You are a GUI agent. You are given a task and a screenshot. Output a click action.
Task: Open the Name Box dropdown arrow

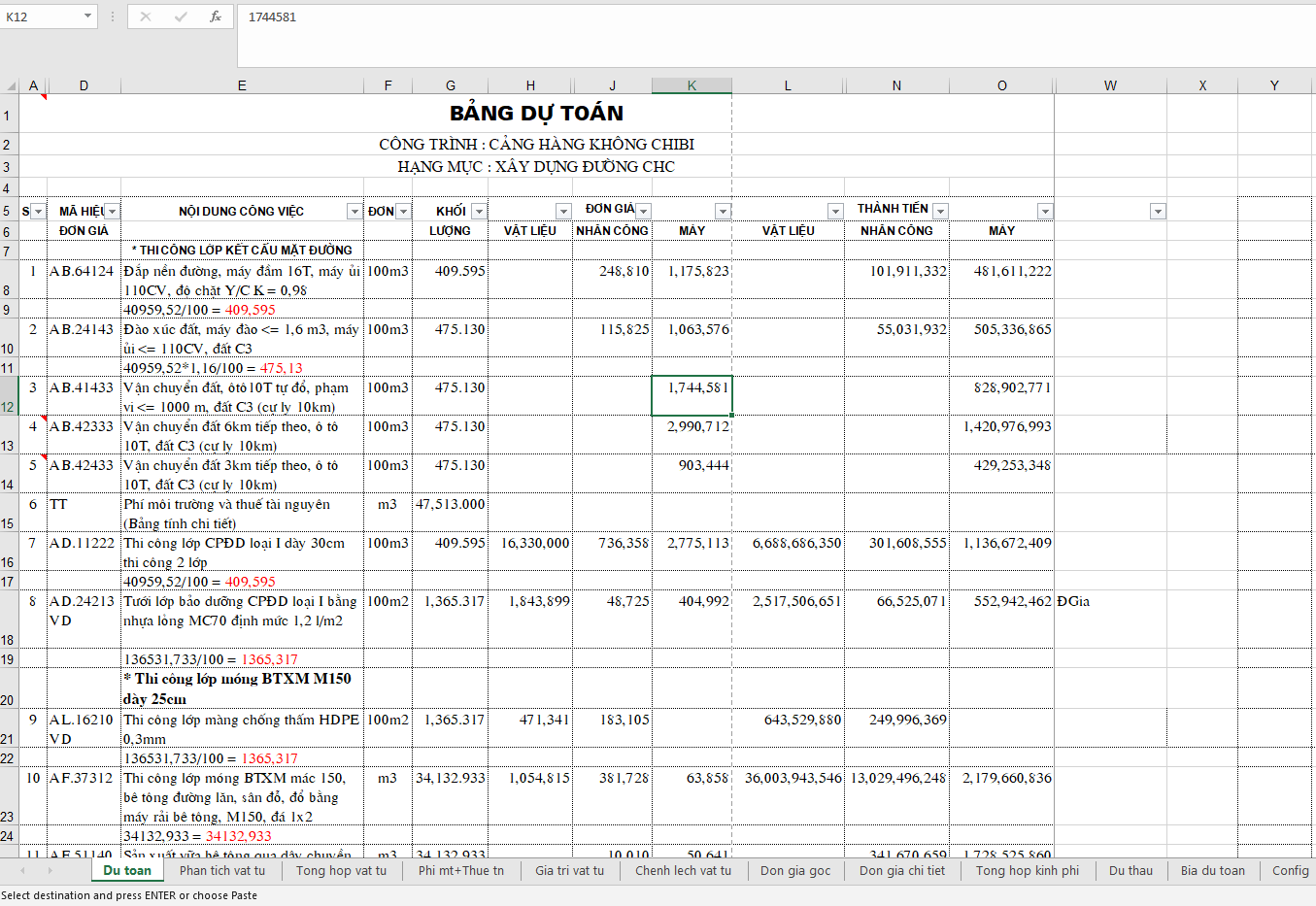[87, 17]
